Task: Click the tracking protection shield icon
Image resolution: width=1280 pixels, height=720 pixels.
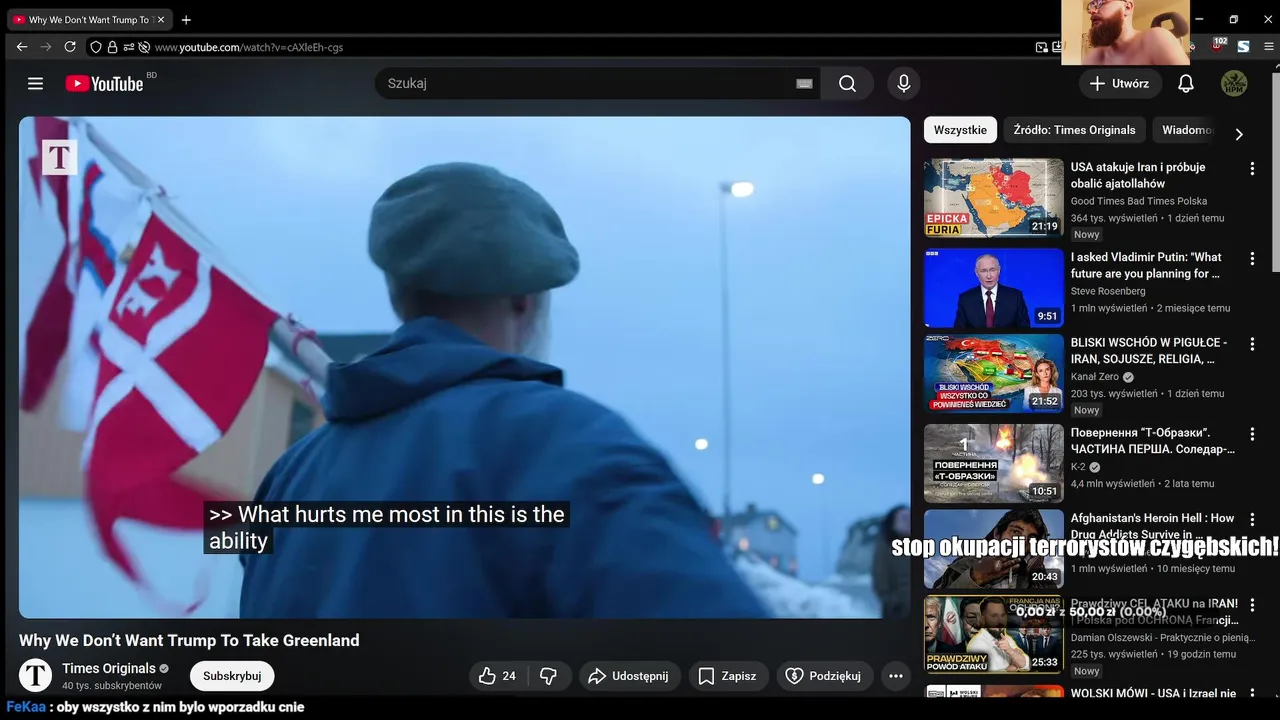Action: tap(96, 47)
